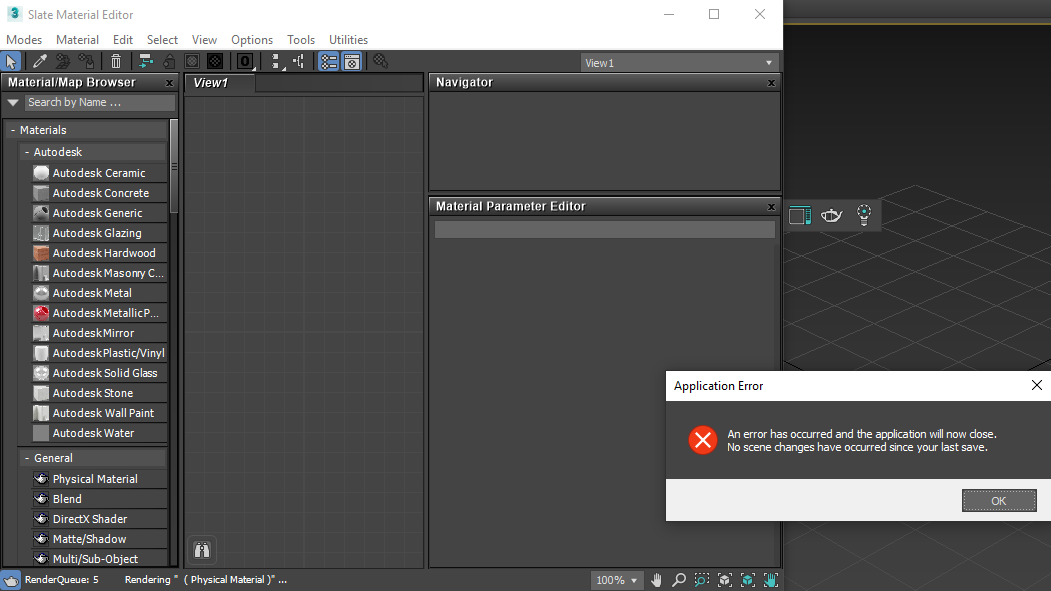The width and height of the screenshot is (1051, 591).
Task: Close the Material/Map Browser panel
Action: (x=170, y=83)
